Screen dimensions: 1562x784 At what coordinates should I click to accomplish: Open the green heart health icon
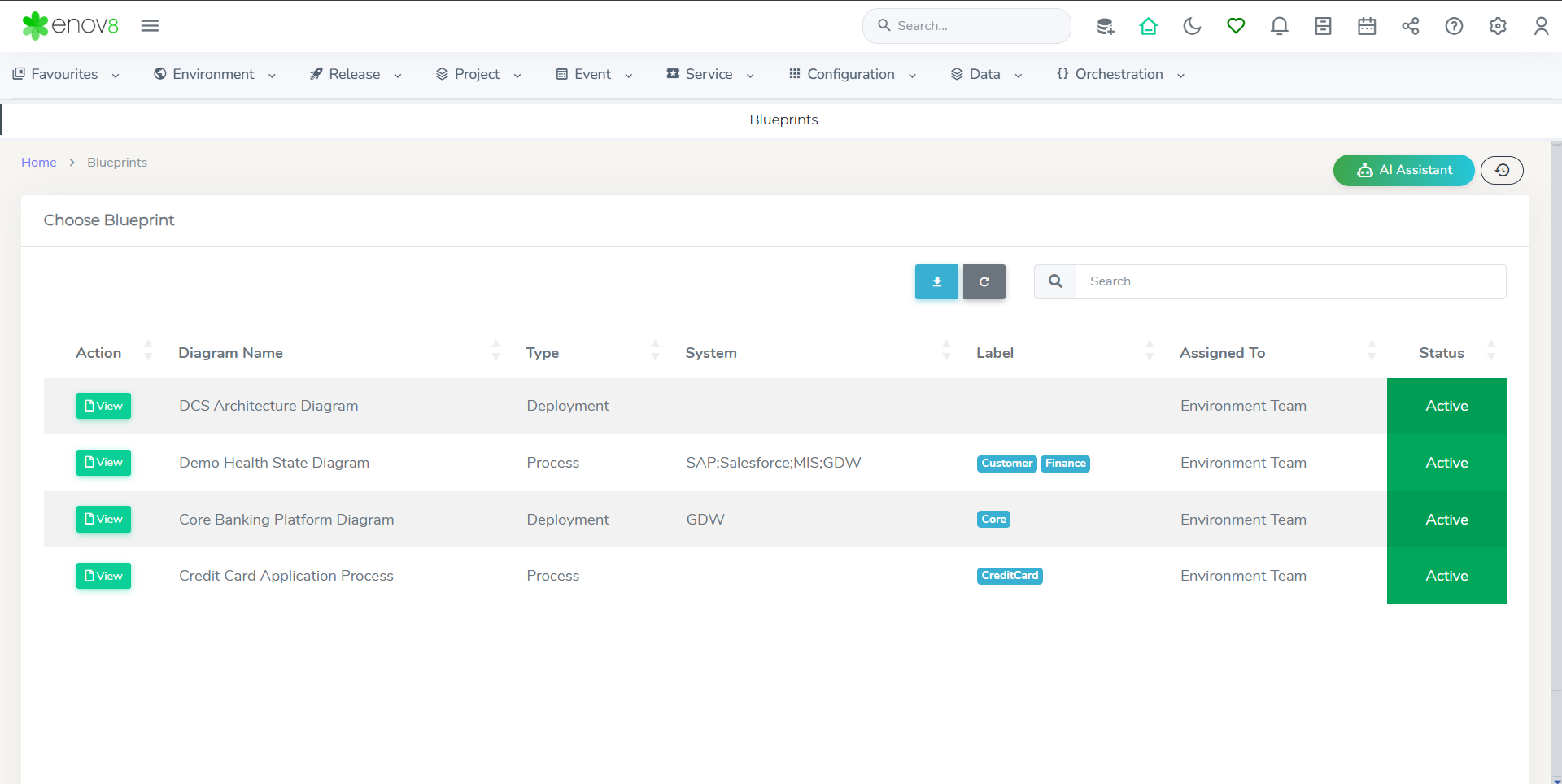pyautogui.click(x=1236, y=26)
